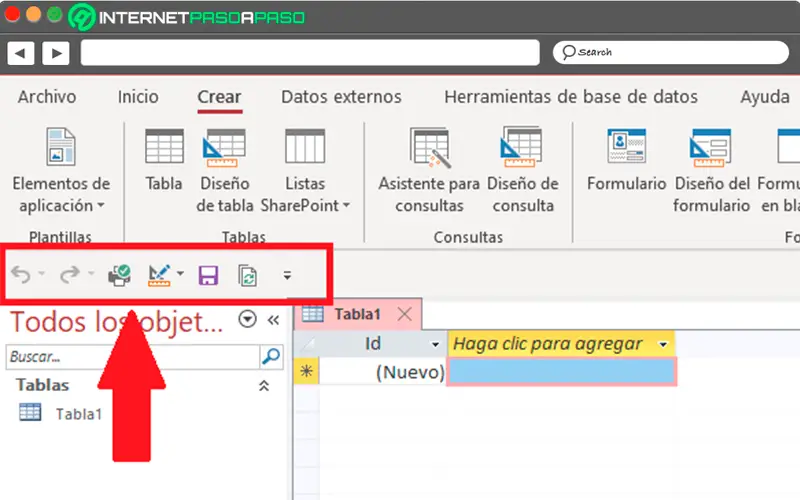Open Diseño de tabla

224,171
